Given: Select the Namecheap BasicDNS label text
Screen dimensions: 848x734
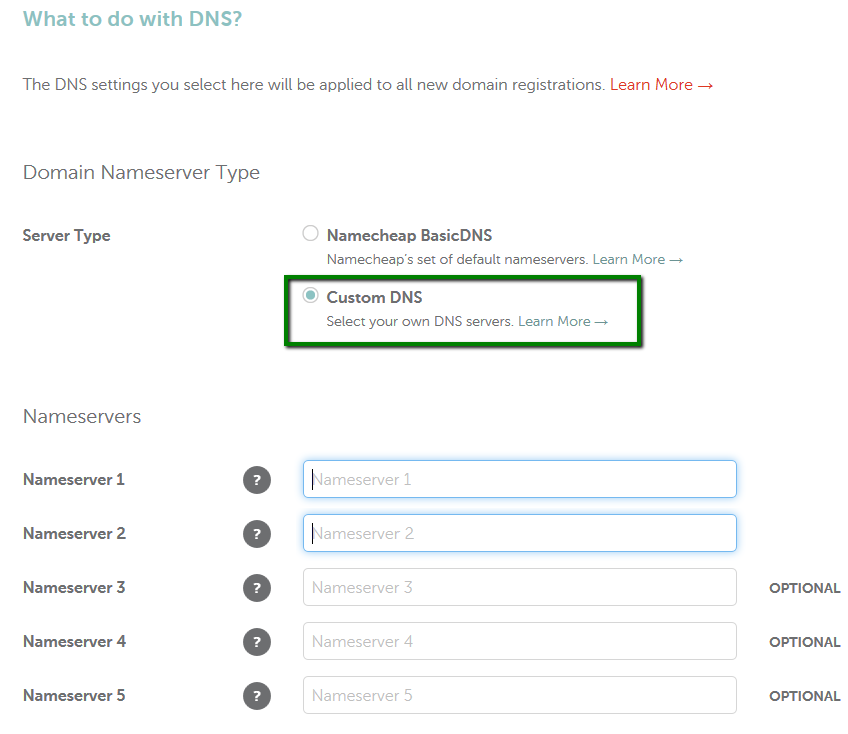Looking at the screenshot, I should point(409,236).
